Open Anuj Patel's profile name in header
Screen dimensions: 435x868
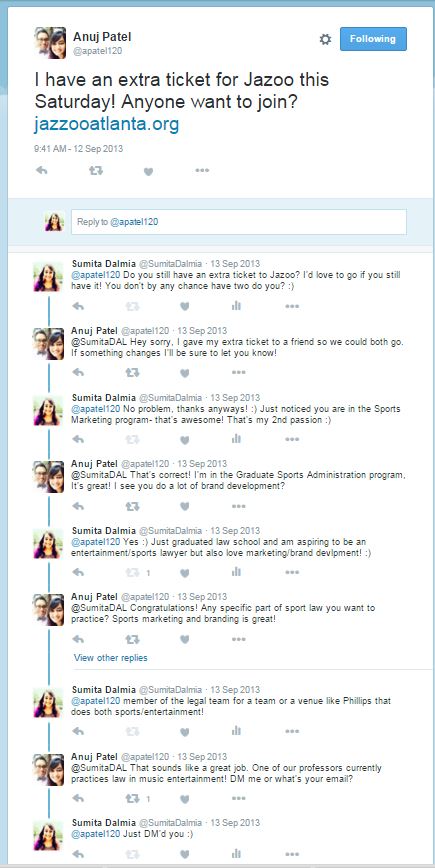point(102,37)
